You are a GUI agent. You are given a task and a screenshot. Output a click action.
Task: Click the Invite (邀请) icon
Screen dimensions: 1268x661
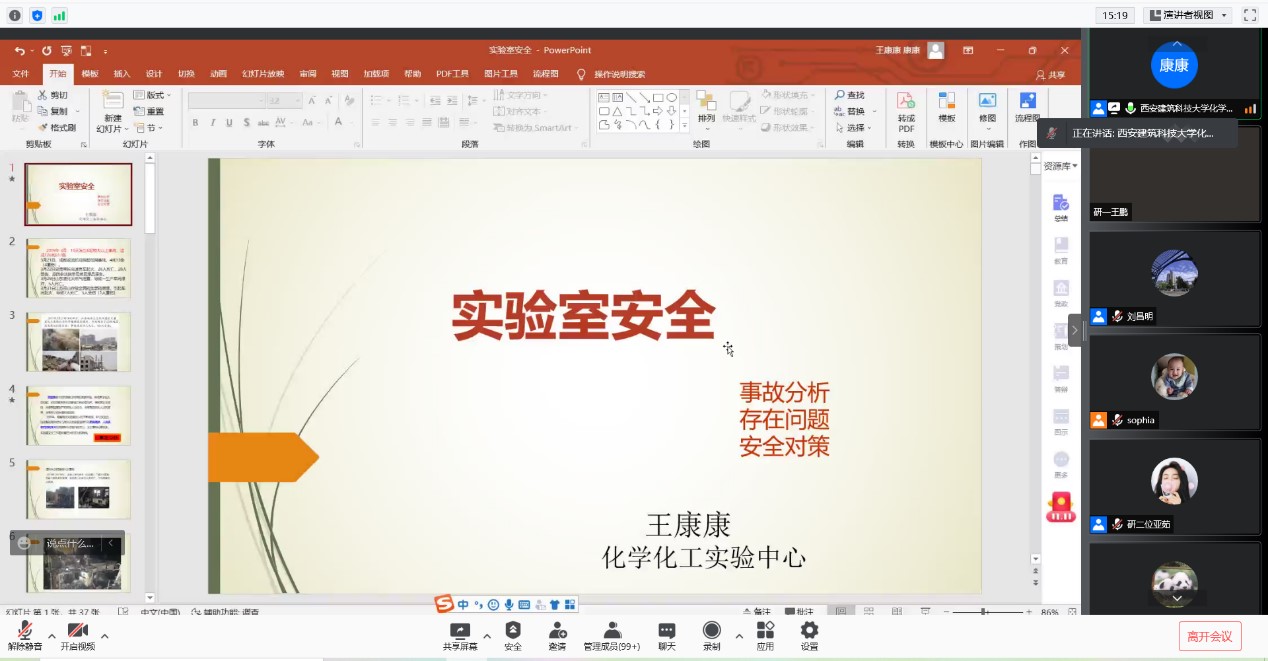pos(557,631)
